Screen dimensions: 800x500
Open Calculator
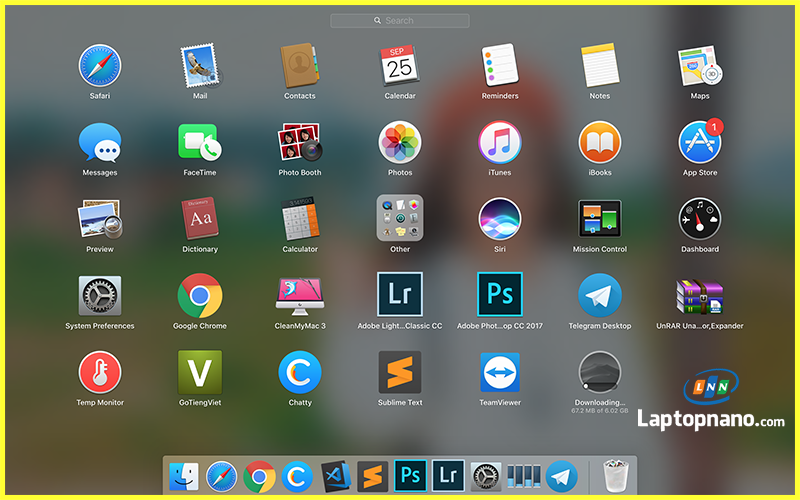coord(300,219)
